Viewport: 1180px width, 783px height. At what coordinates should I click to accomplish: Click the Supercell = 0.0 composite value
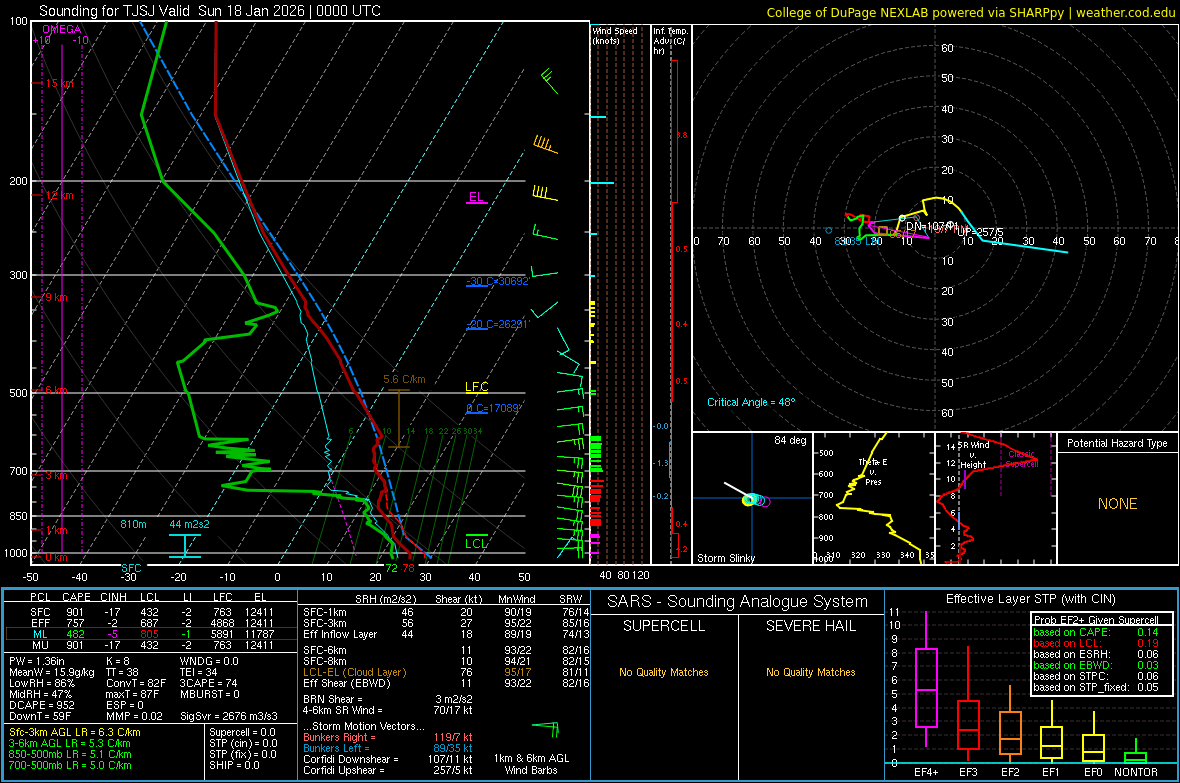[x=242, y=732]
